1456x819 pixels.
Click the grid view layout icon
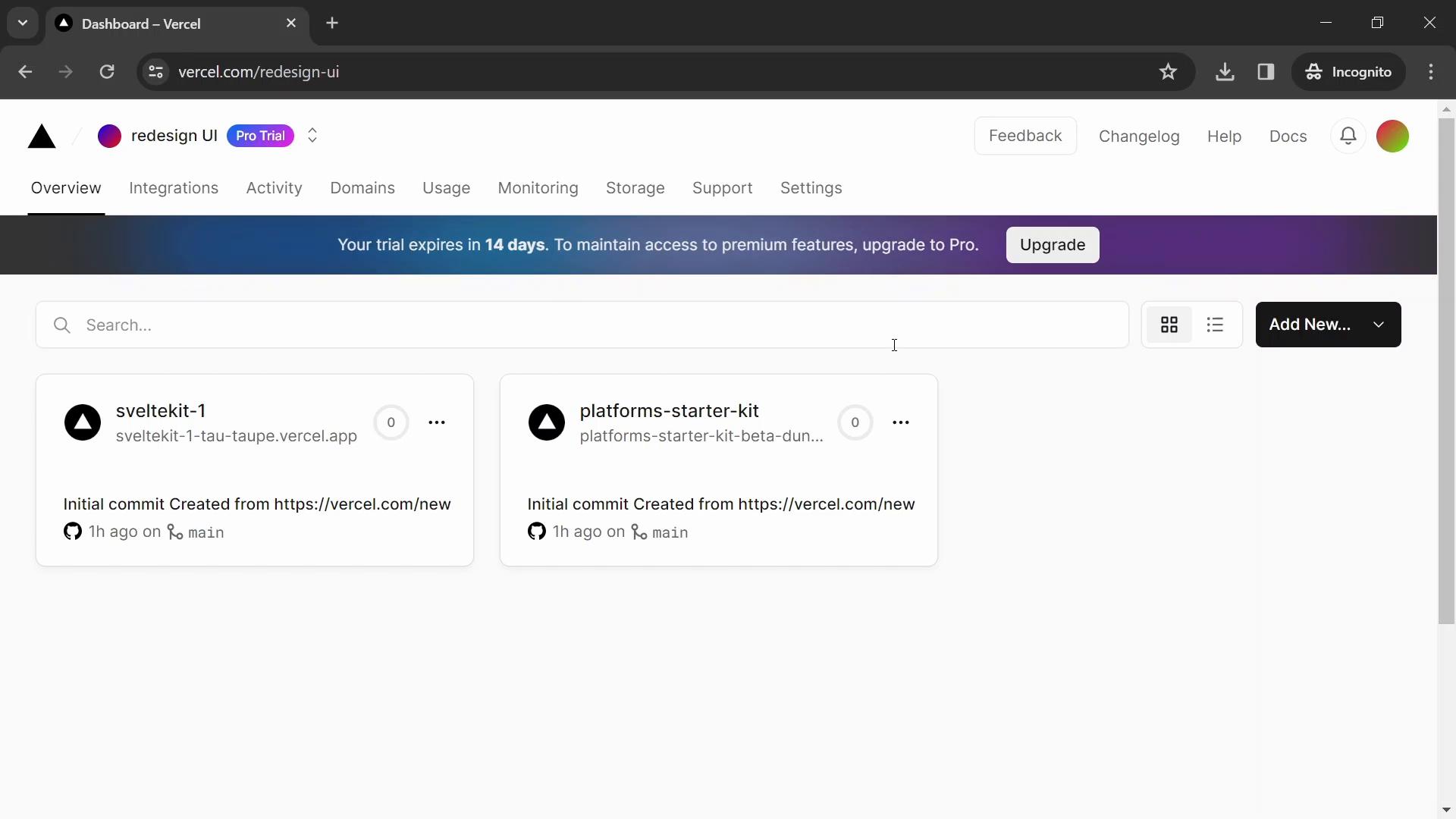1169,324
